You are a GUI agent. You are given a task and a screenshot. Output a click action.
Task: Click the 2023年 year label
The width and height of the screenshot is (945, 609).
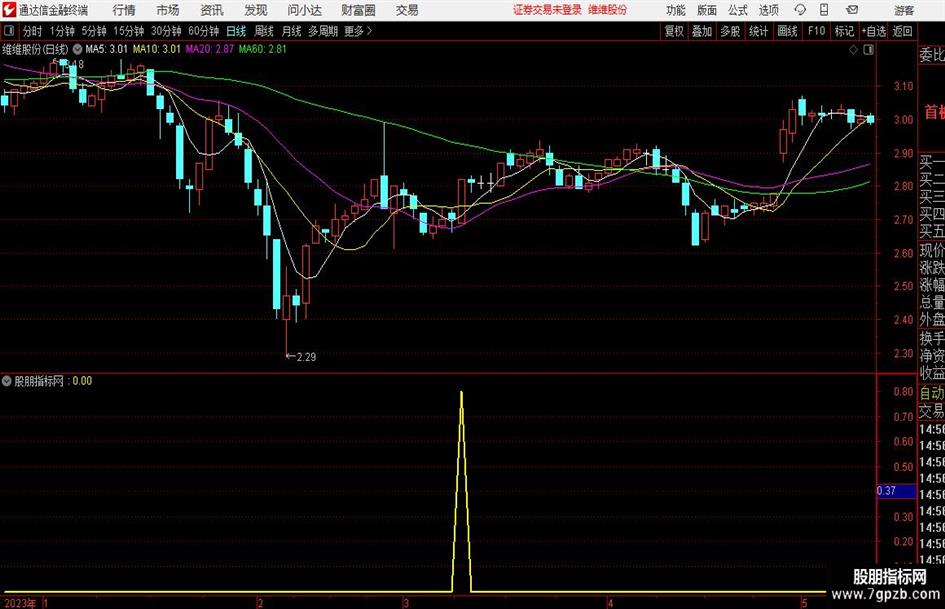[x=19, y=602]
